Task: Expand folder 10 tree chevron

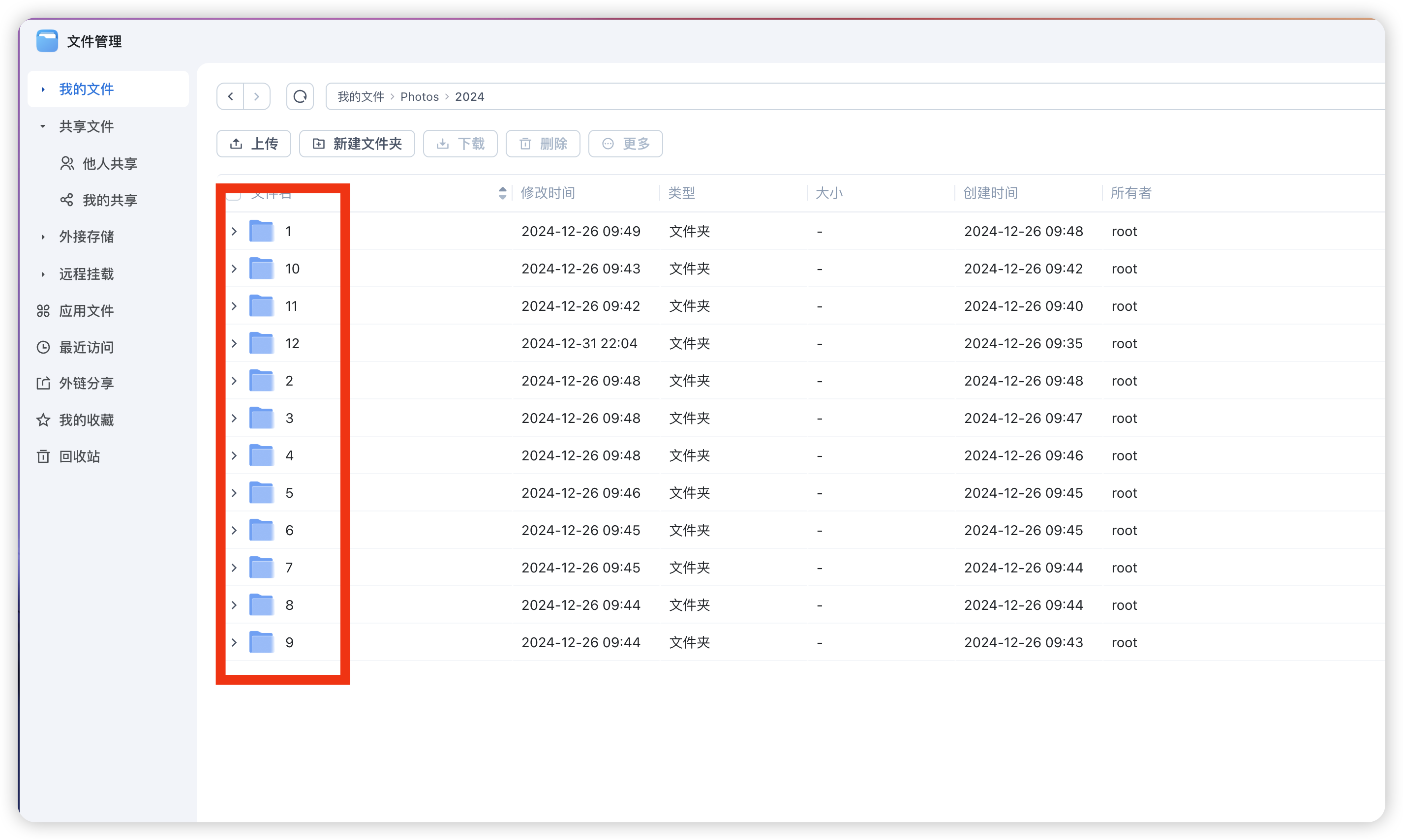Action: pyautogui.click(x=234, y=269)
